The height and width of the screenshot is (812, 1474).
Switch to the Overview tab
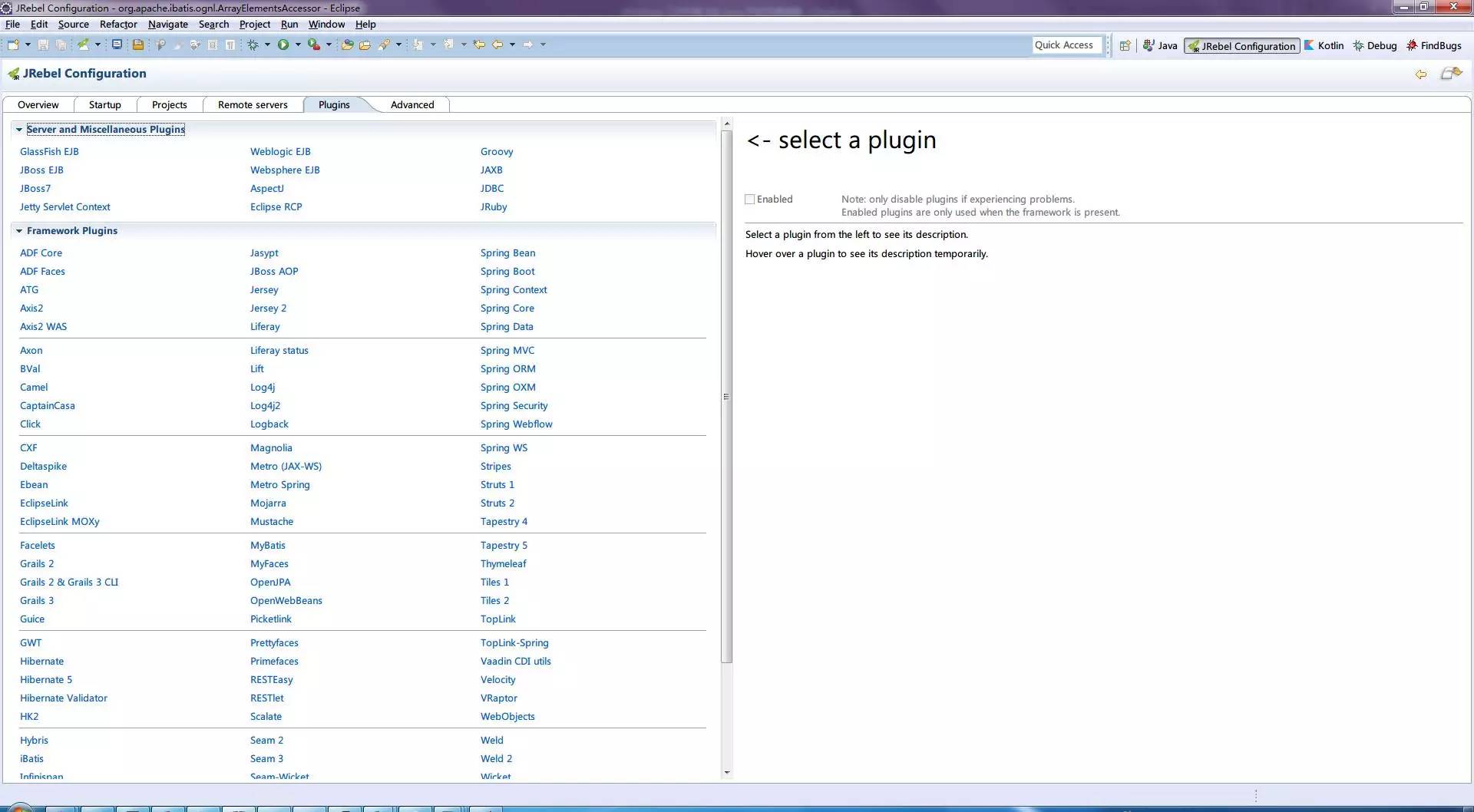pyautogui.click(x=38, y=105)
